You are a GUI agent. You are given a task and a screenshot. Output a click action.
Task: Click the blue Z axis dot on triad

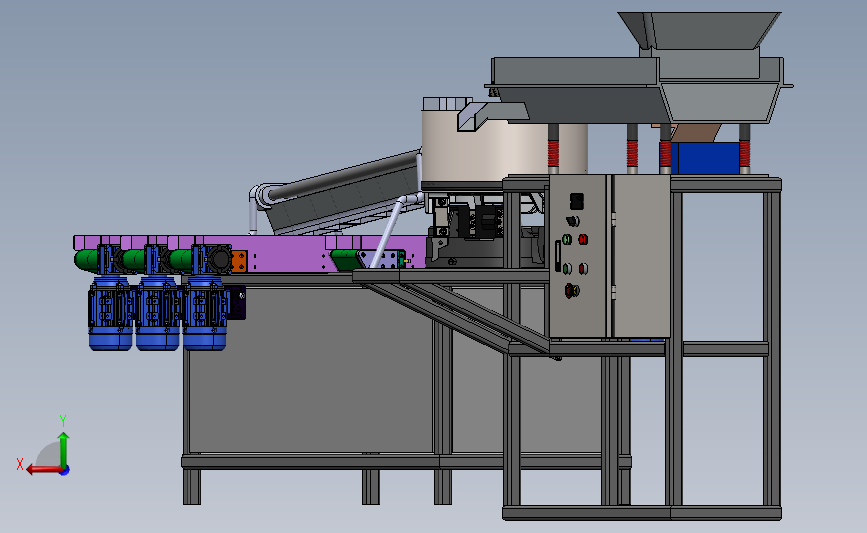click(65, 471)
